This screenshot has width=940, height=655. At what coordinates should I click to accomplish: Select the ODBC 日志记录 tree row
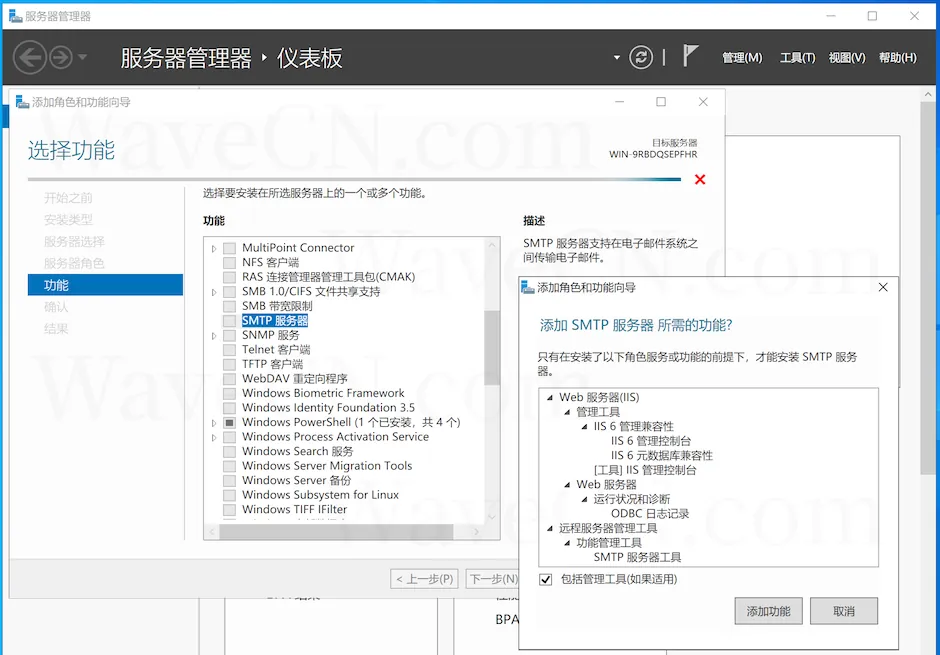[650, 514]
